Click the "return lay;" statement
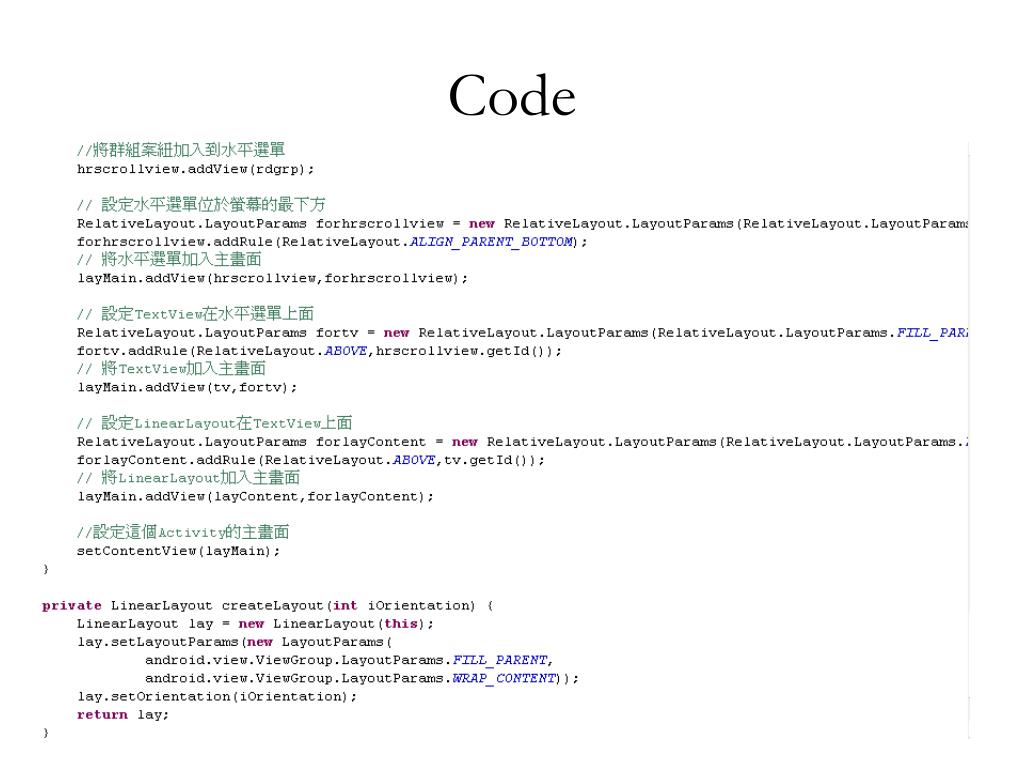 point(123,714)
